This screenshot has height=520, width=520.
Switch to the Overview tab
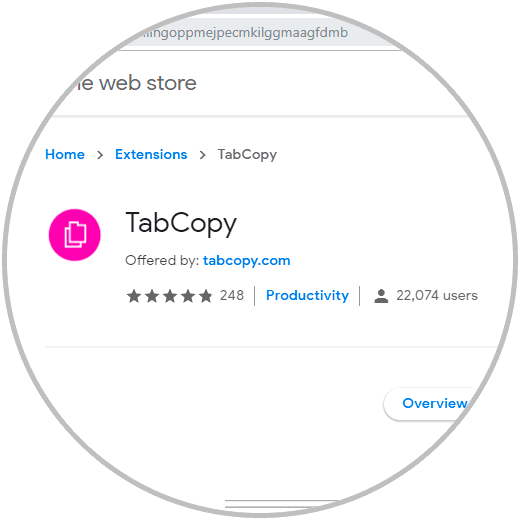coord(432,404)
